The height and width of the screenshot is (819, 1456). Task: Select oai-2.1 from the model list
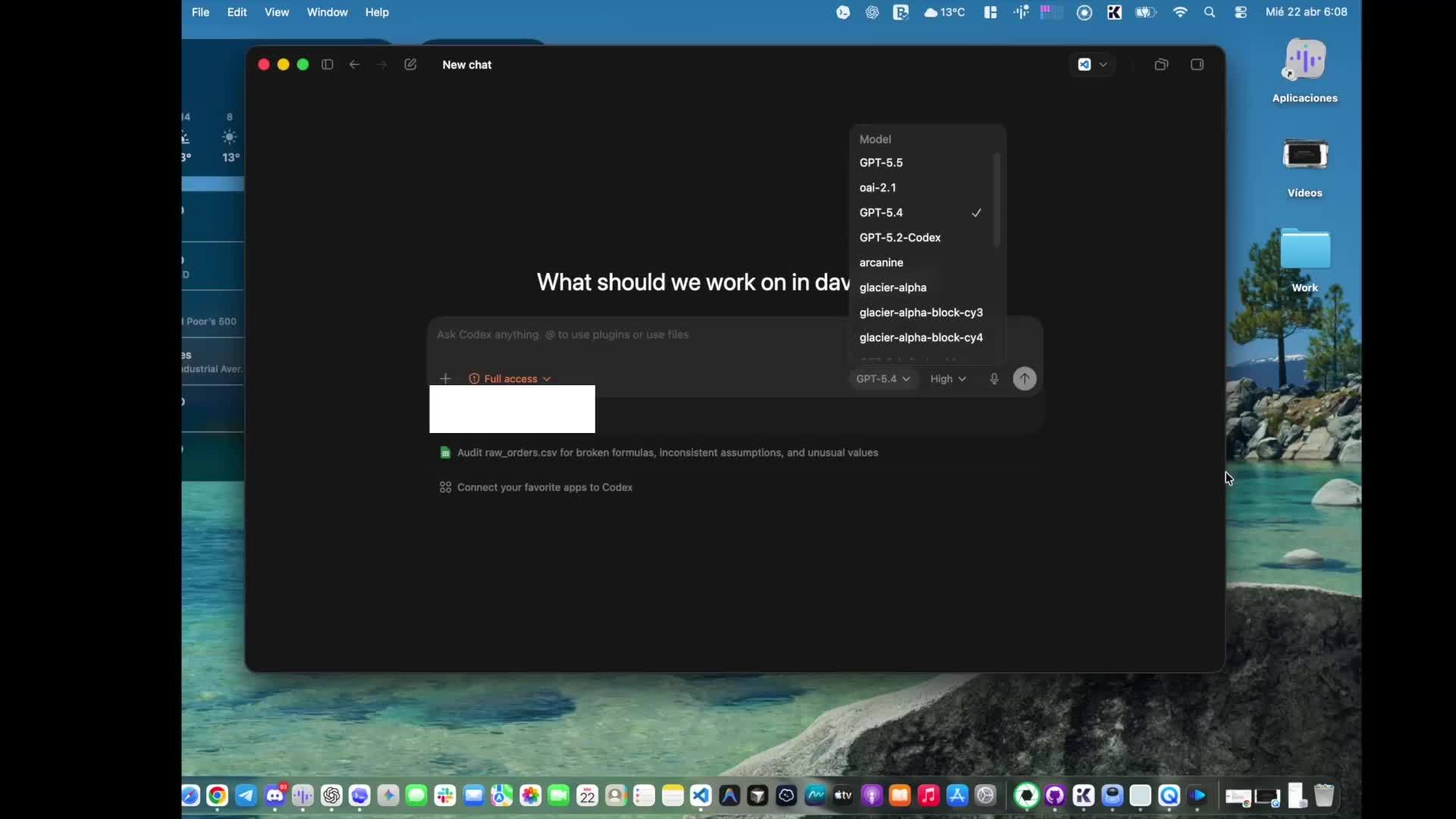[x=877, y=187]
